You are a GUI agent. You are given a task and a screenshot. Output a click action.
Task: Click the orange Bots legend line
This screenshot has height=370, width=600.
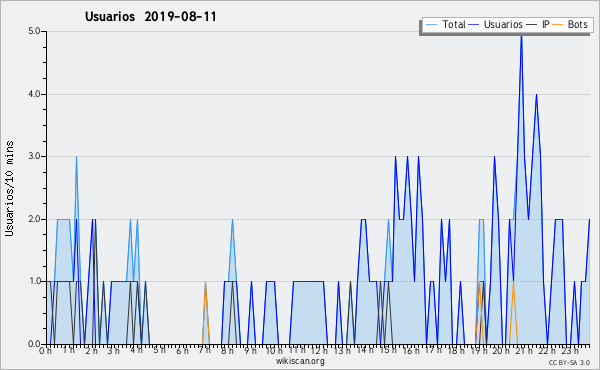click(x=558, y=25)
